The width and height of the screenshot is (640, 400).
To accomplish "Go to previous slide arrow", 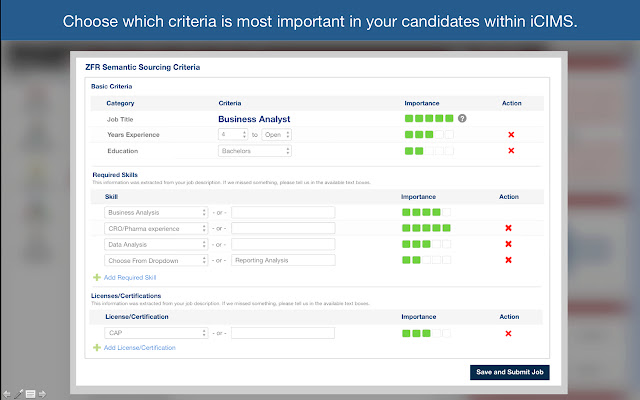I will pyautogui.click(x=7, y=394).
